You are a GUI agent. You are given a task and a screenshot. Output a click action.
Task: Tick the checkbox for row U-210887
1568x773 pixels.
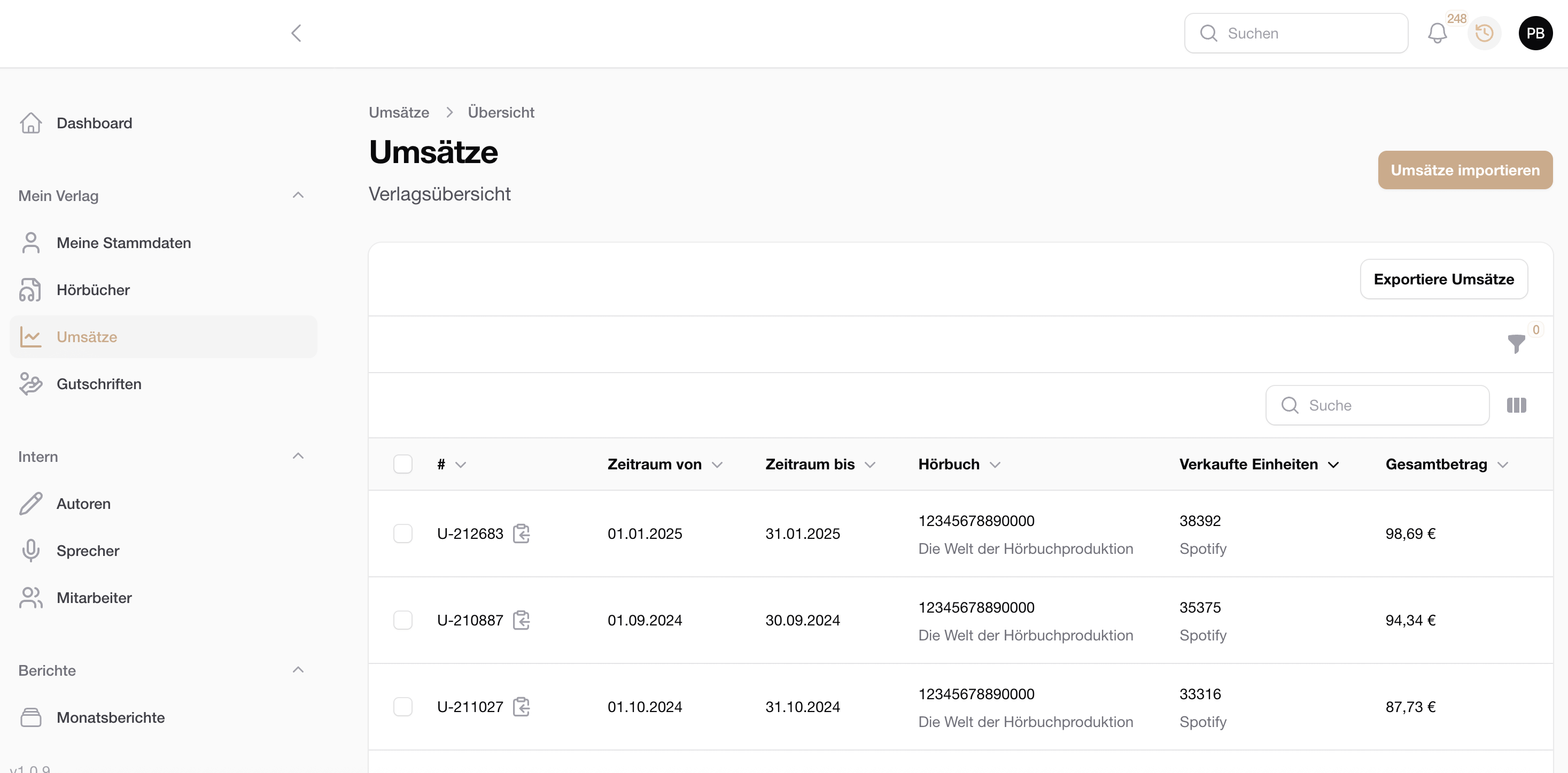(403, 620)
